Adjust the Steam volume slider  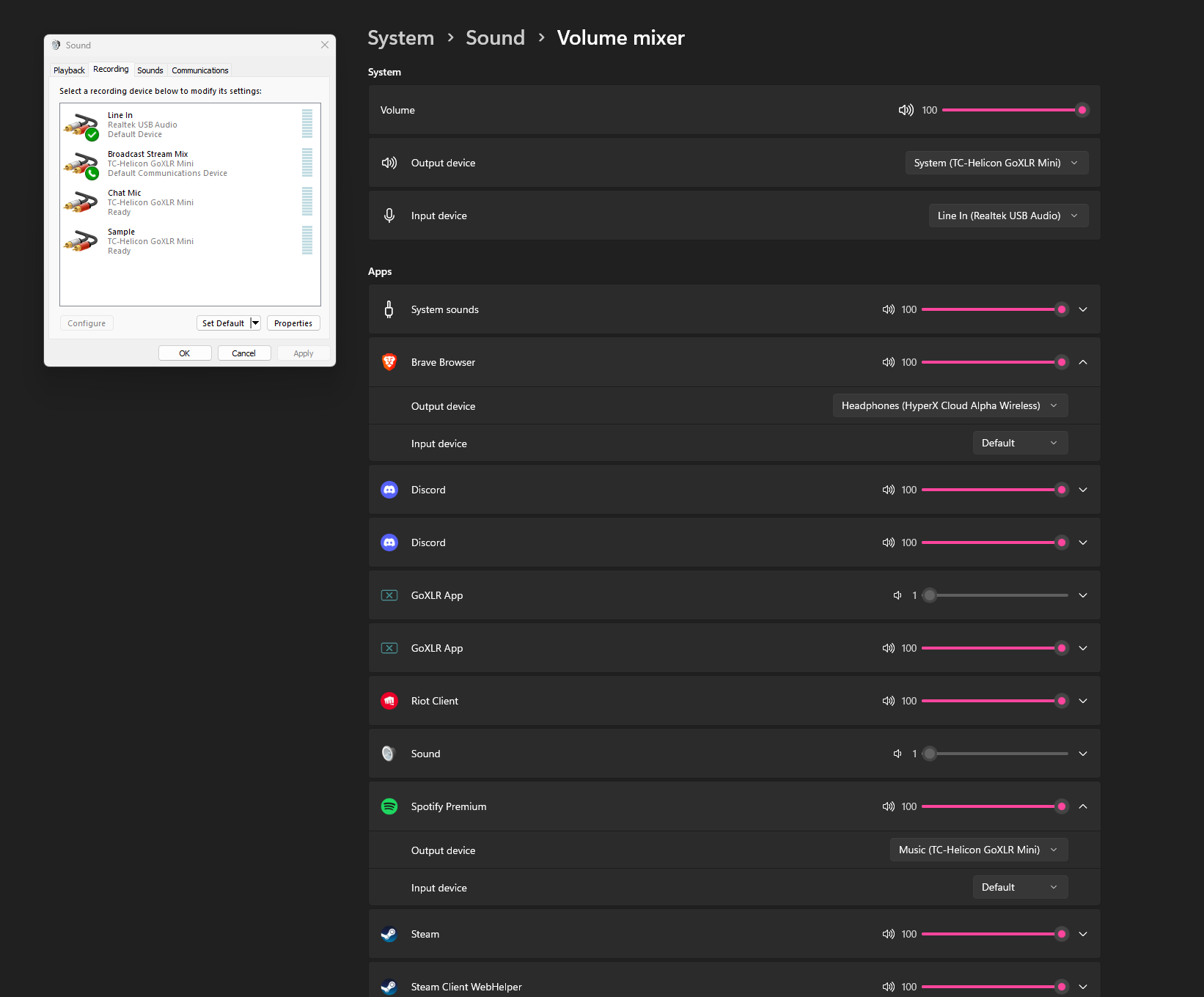click(x=995, y=934)
